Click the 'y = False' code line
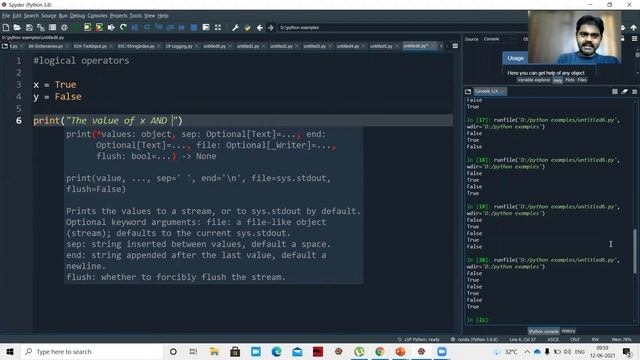This screenshot has height=360, width=640. point(57,97)
